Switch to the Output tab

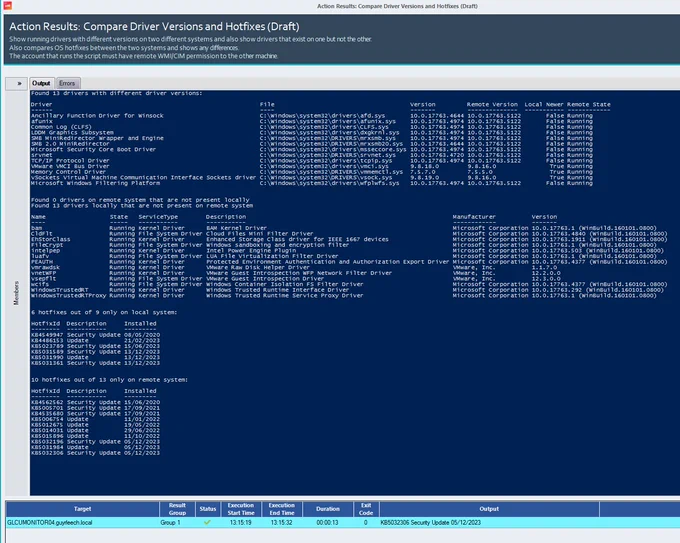(41, 83)
